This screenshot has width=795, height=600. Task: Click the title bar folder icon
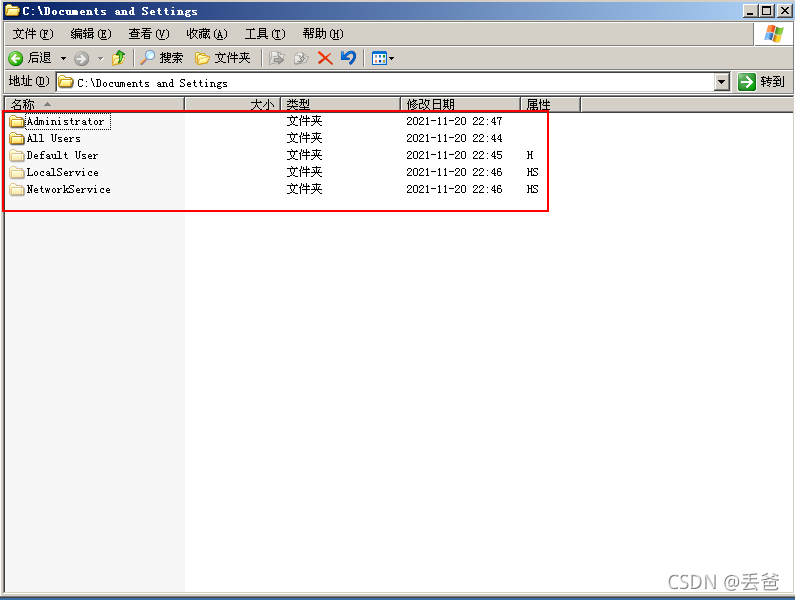pyautogui.click(x=12, y=10)
